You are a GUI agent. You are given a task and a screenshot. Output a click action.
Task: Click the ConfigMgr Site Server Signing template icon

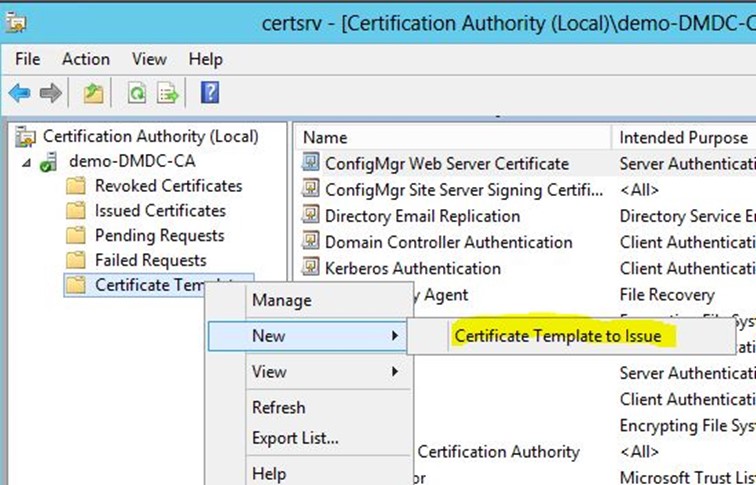click(310, 189)
